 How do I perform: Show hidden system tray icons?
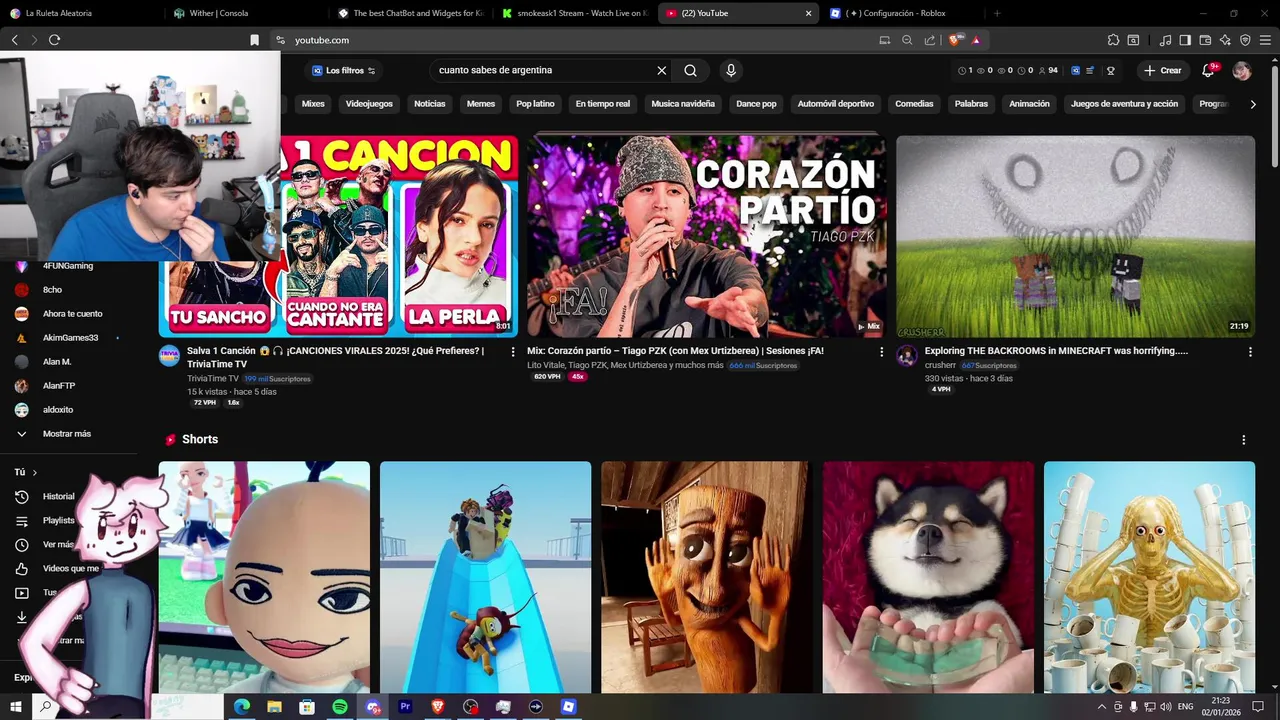coord(1102,706)
